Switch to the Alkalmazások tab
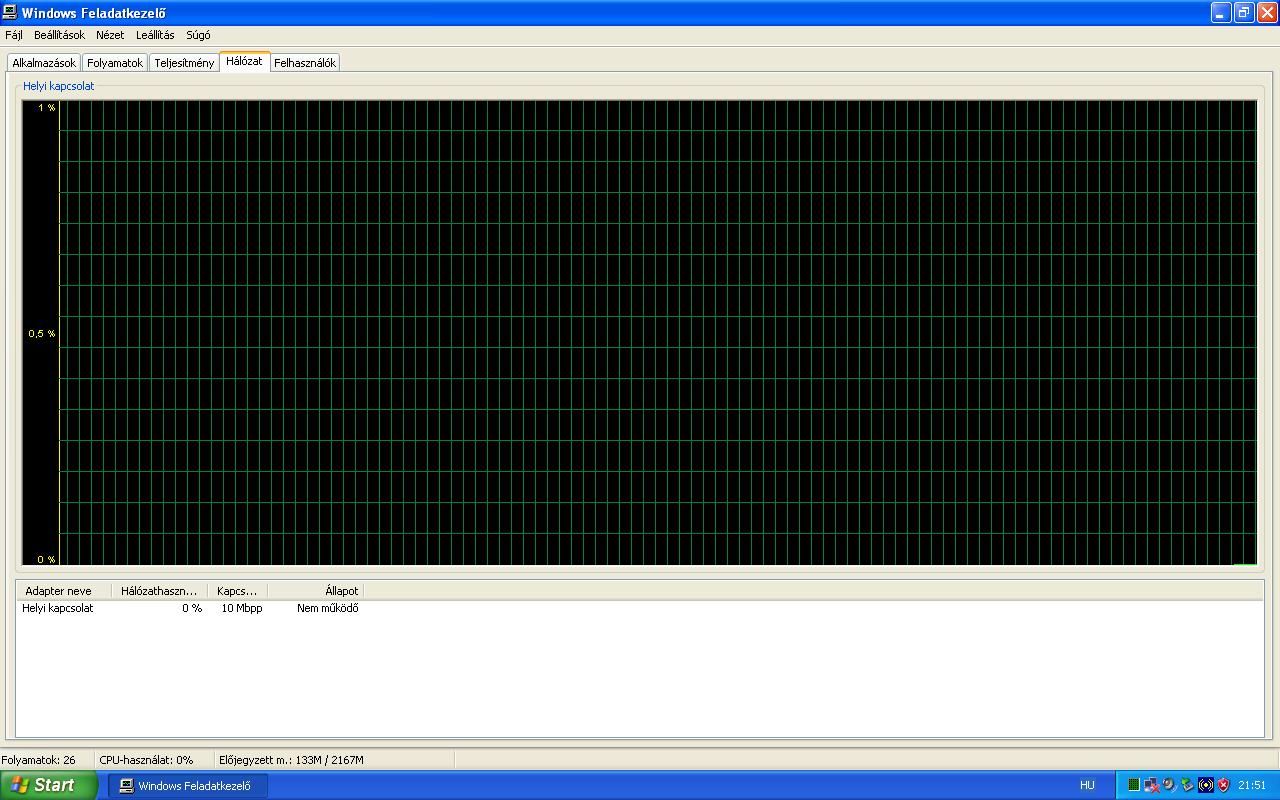This screenshot has width=1280, height=800. 44,63
